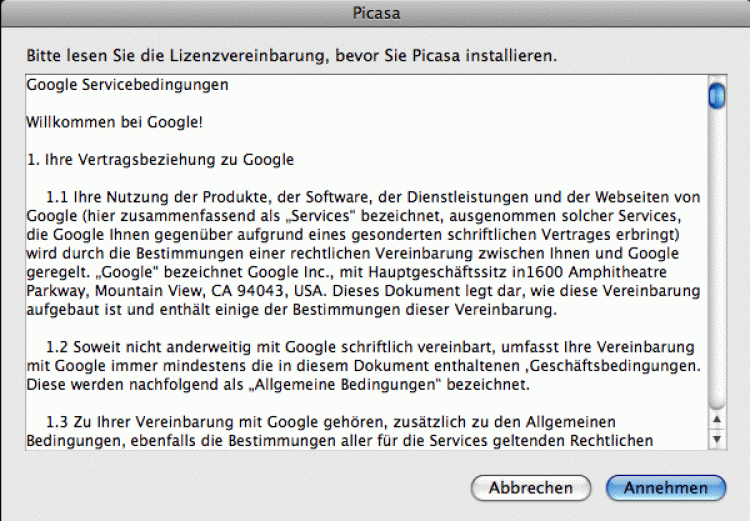750x521 pixels.
Task: Click the start of paragraph 1.2
Action: [60, 348]
